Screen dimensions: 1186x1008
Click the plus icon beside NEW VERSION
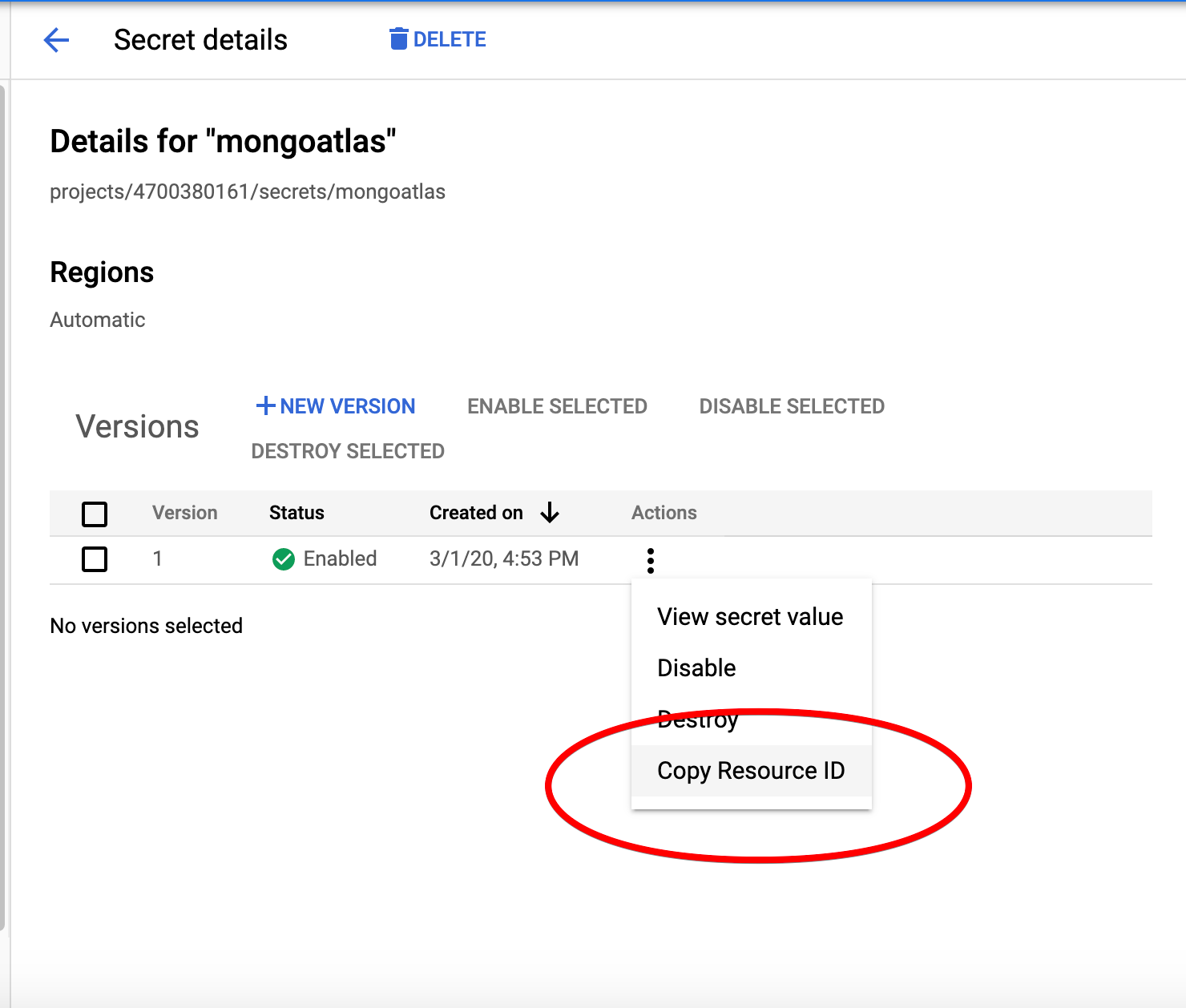point(265,405)
